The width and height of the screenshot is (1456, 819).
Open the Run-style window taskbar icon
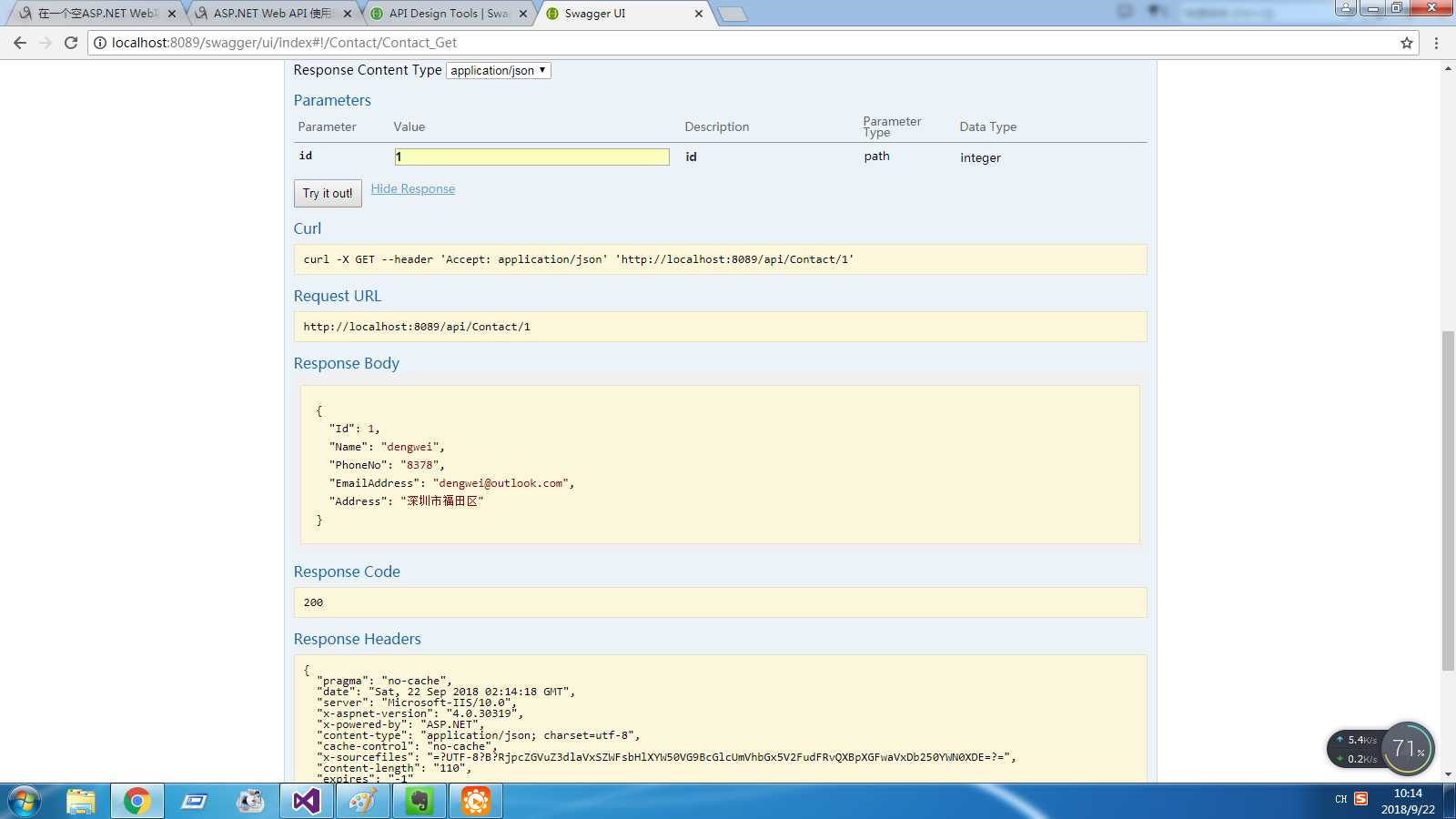(193, 802)
